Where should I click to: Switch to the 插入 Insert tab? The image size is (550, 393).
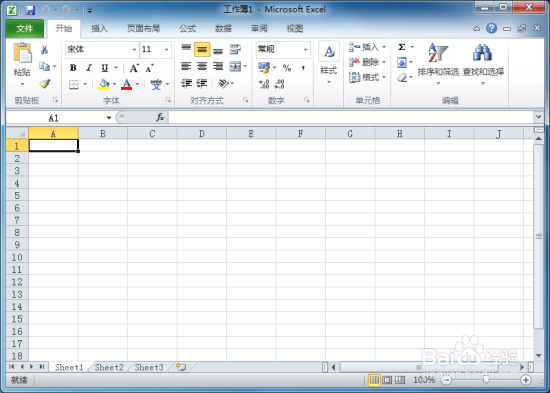[99, 28]
